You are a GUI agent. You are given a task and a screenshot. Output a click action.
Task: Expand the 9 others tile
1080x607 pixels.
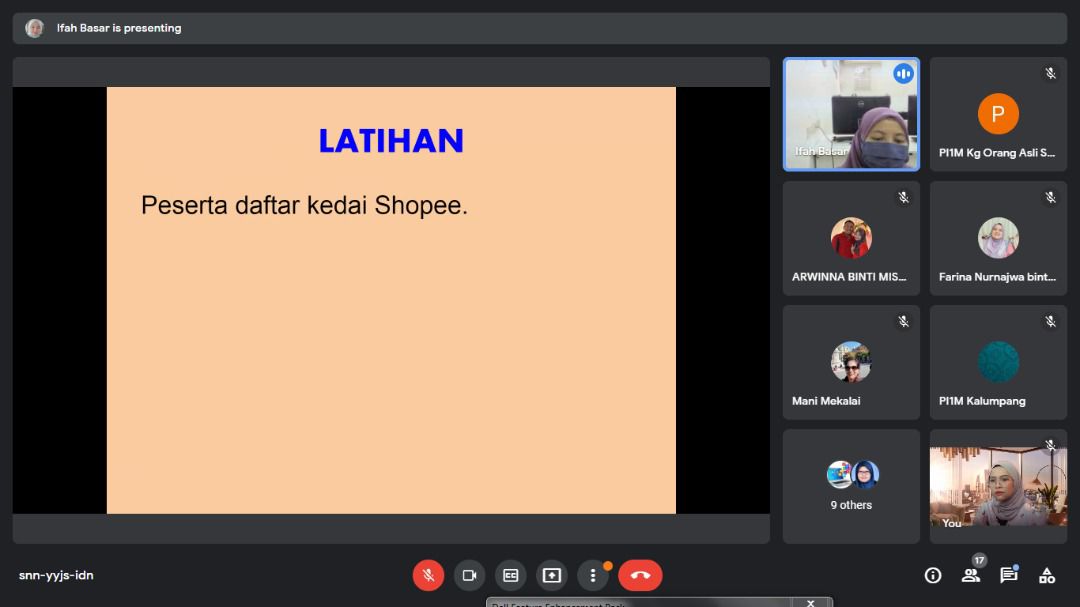coord(851,486)
